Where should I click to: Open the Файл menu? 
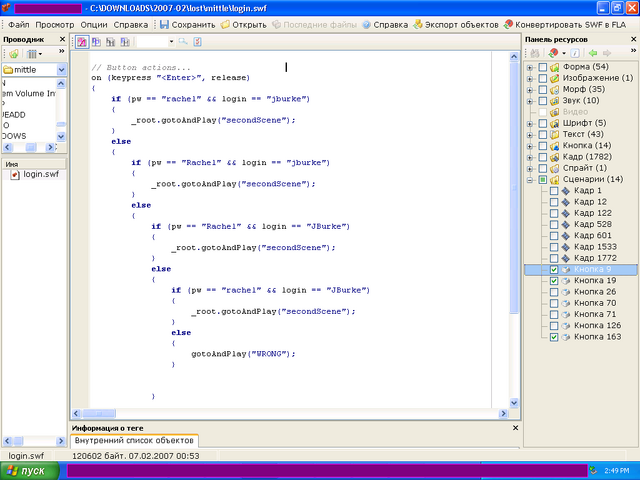coord(19,24)
